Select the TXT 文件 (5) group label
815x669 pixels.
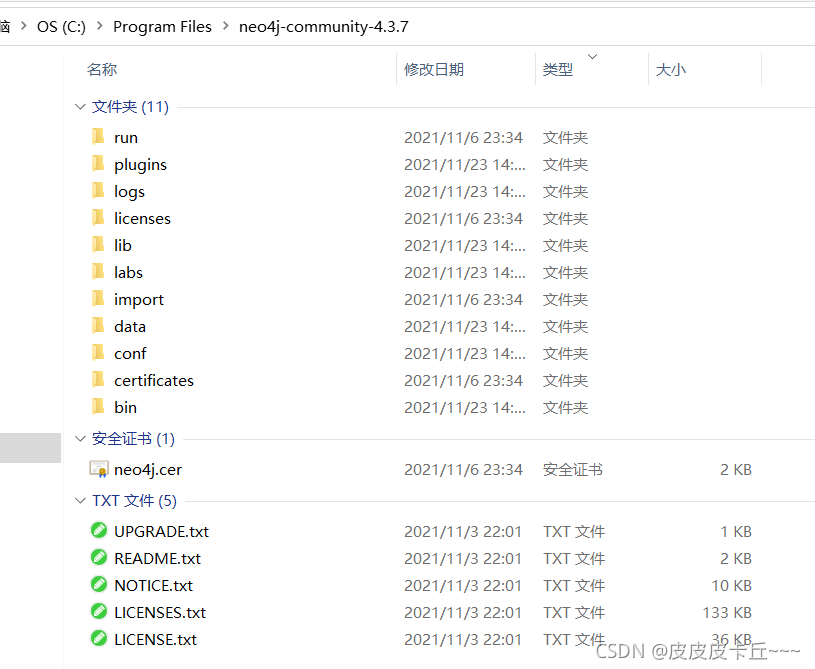click(x=135, y=501)
